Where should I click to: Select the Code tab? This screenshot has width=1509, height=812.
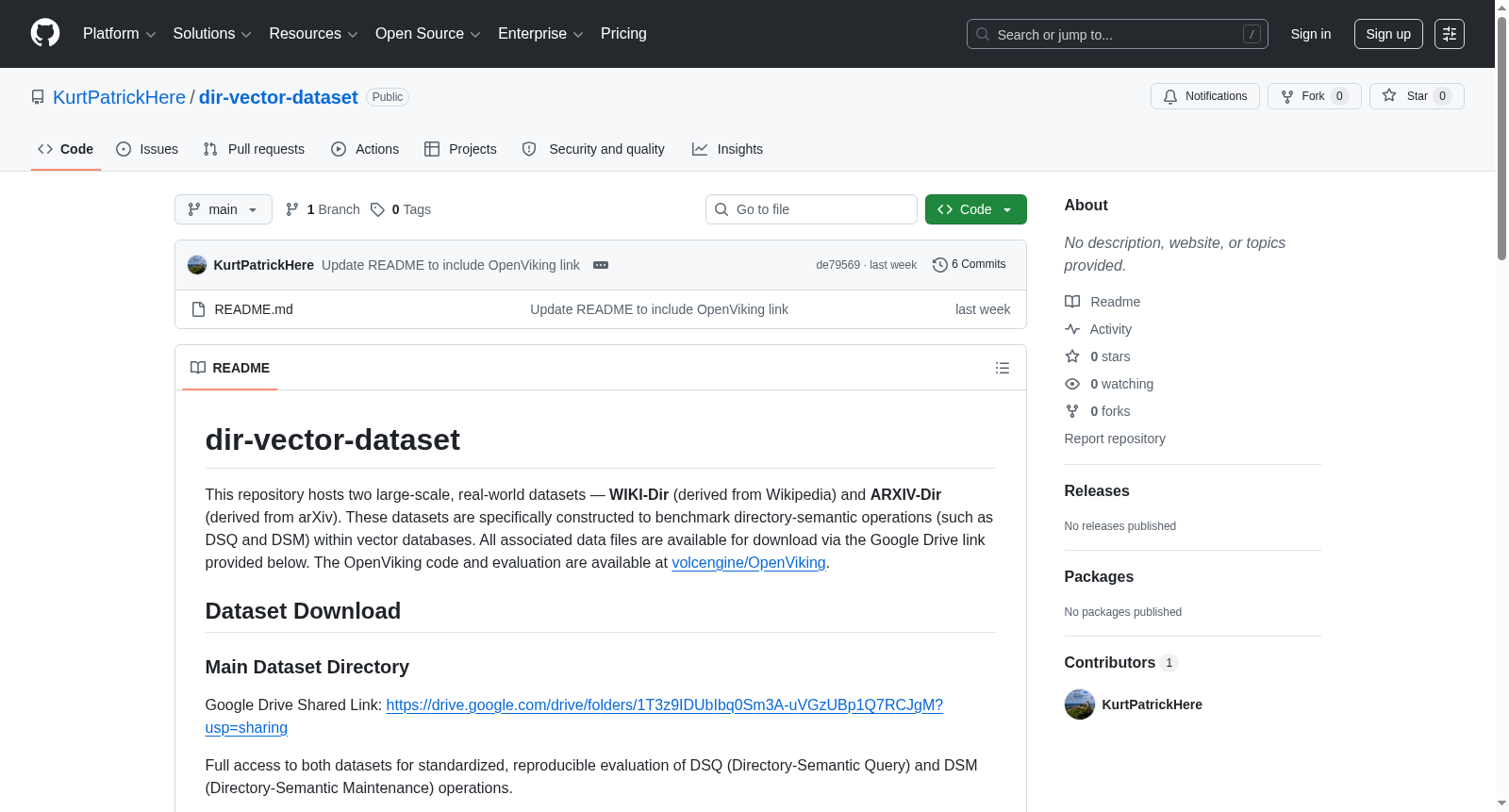click(x=66, y=149)
